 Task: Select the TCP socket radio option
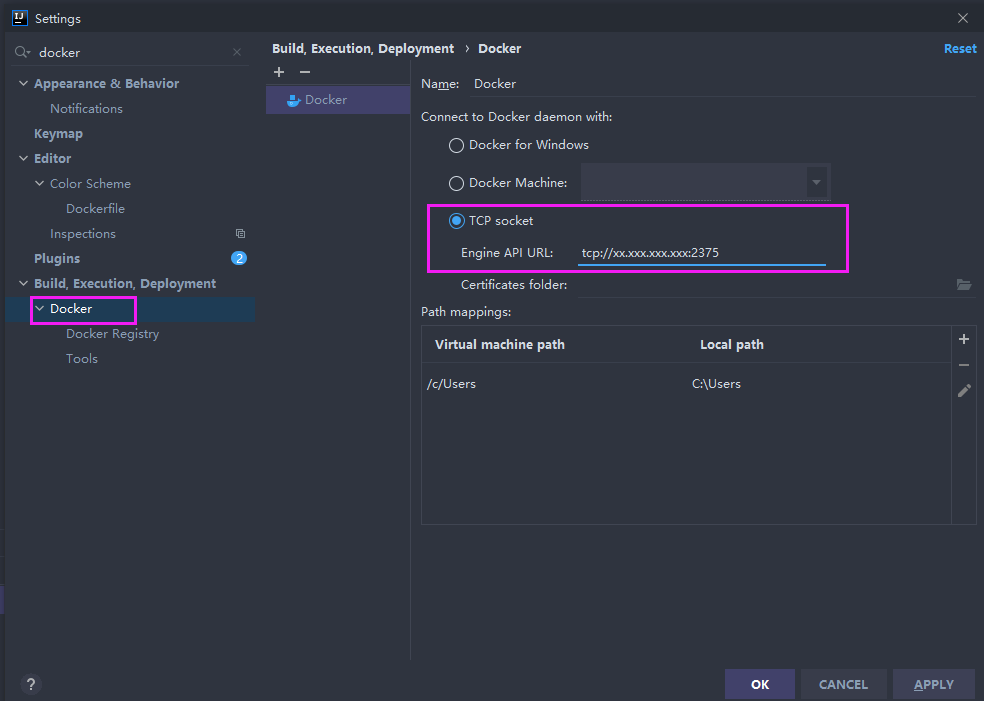pos(456,221)
